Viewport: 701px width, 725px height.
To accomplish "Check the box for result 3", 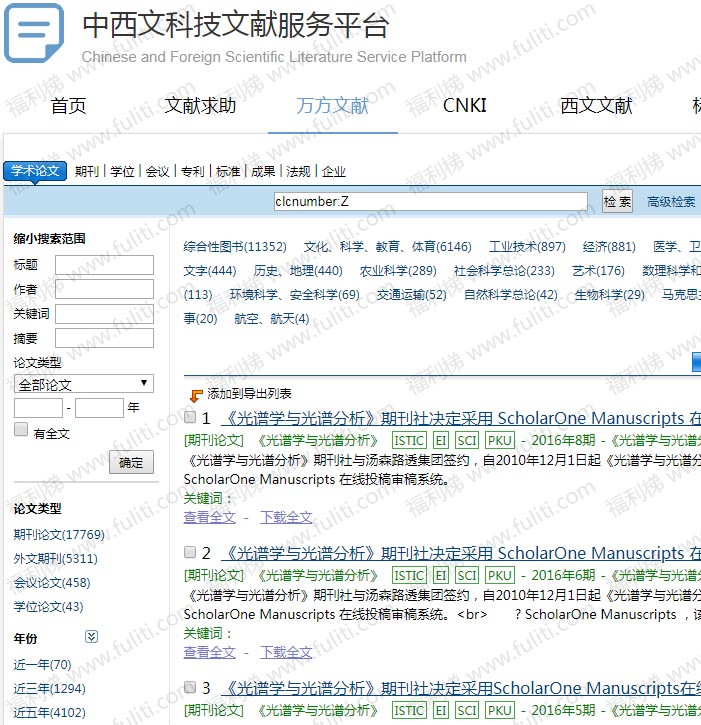I will pyautogui.click(x=190, y=687).
